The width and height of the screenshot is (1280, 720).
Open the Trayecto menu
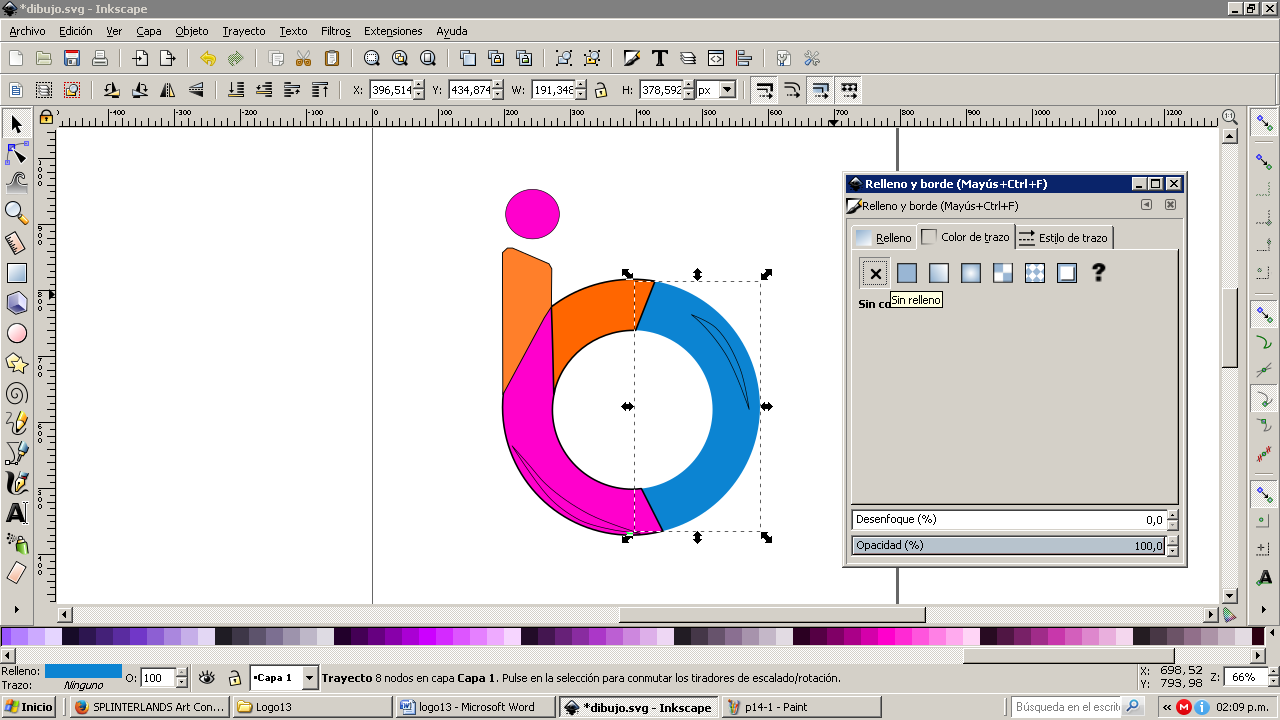pos(244,31)
